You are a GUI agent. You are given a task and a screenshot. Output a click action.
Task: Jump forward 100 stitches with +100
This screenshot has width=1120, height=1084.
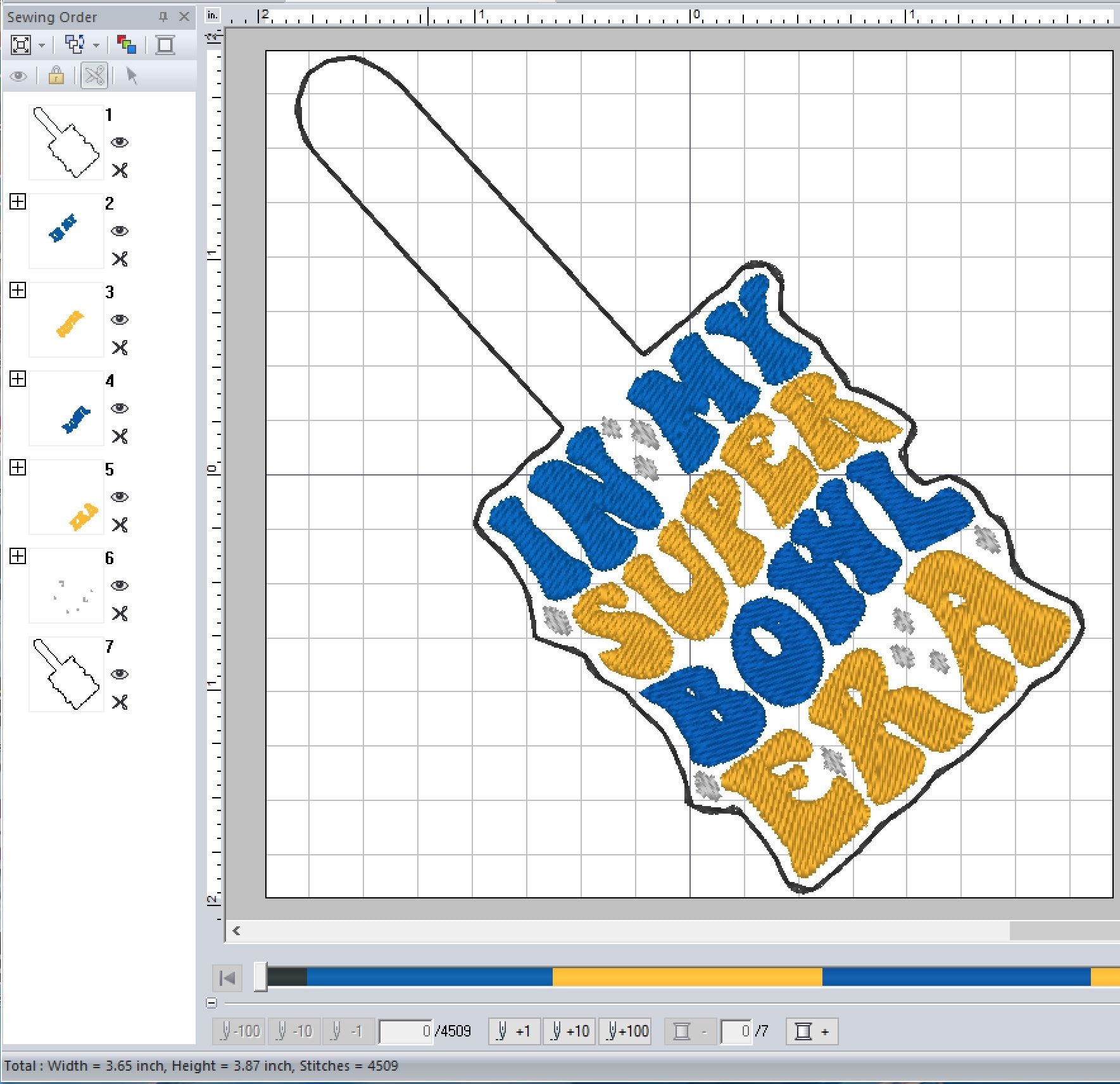627,1031
